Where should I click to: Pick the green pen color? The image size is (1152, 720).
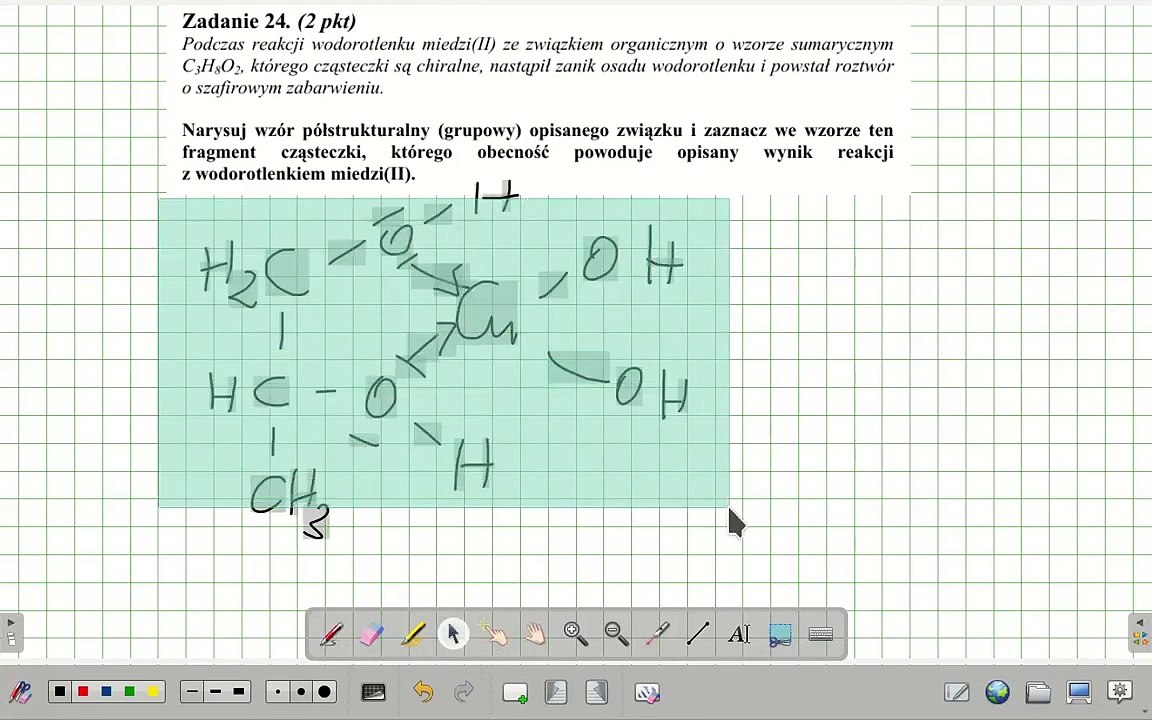tap(130, 691)
